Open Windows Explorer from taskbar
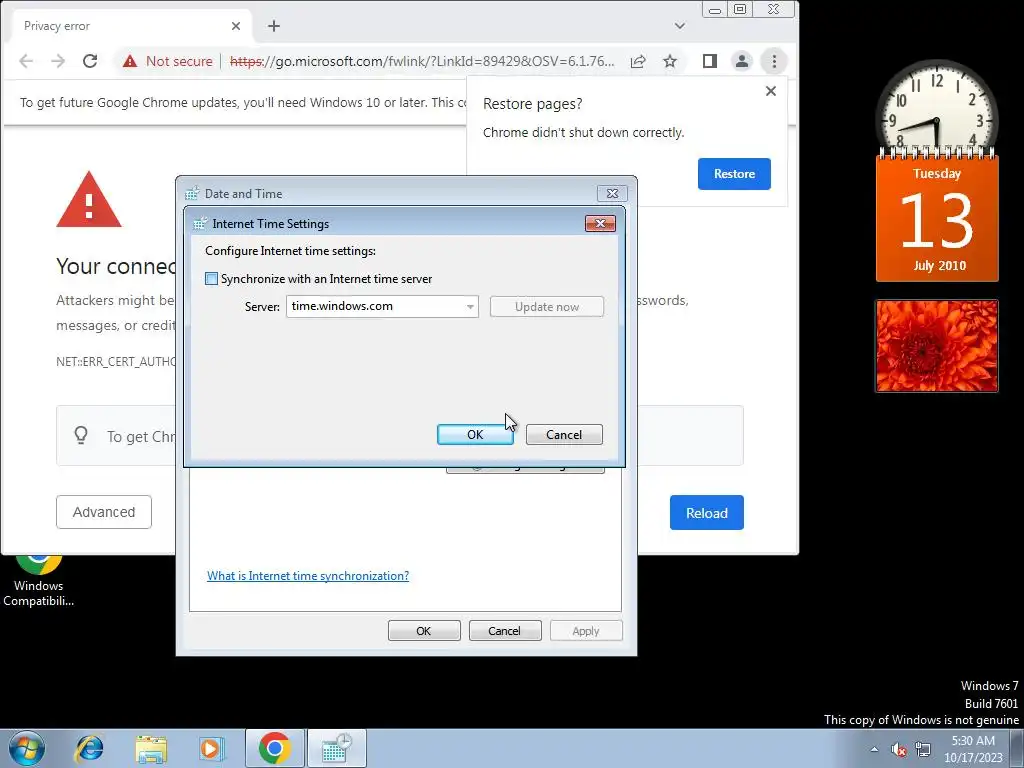Viewport: 1024px width, 768px height. [151, 748]
